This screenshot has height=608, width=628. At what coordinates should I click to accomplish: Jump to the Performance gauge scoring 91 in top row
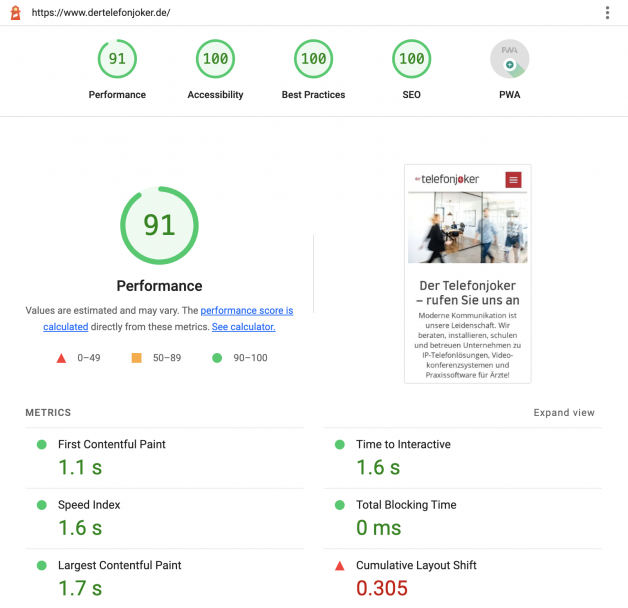tap(117, 59)
